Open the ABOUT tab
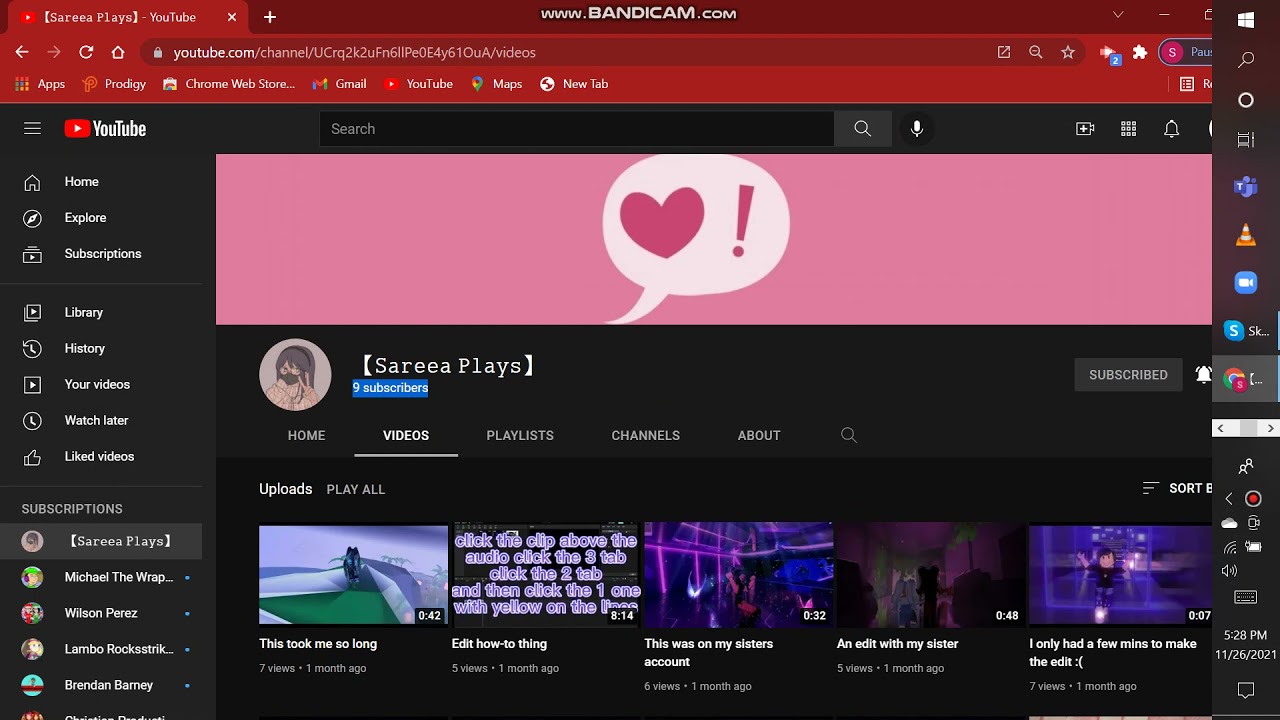The image size is (1280, 720). pos(759,435)
